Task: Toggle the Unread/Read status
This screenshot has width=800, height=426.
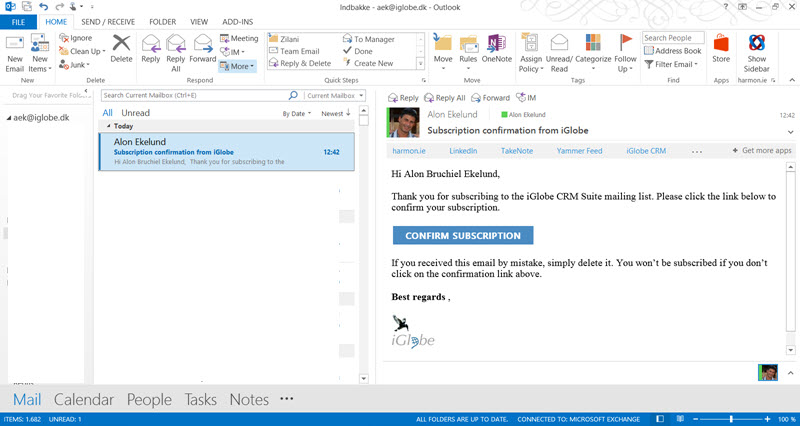Action: [559, 54]
